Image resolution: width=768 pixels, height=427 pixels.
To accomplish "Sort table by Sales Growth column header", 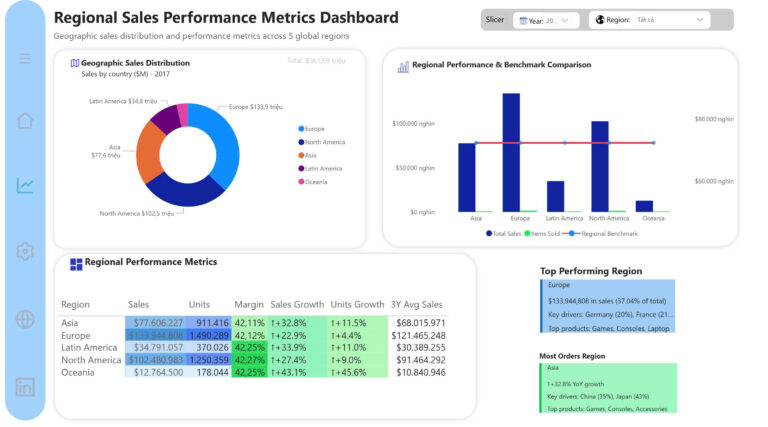I will point(297,304).
